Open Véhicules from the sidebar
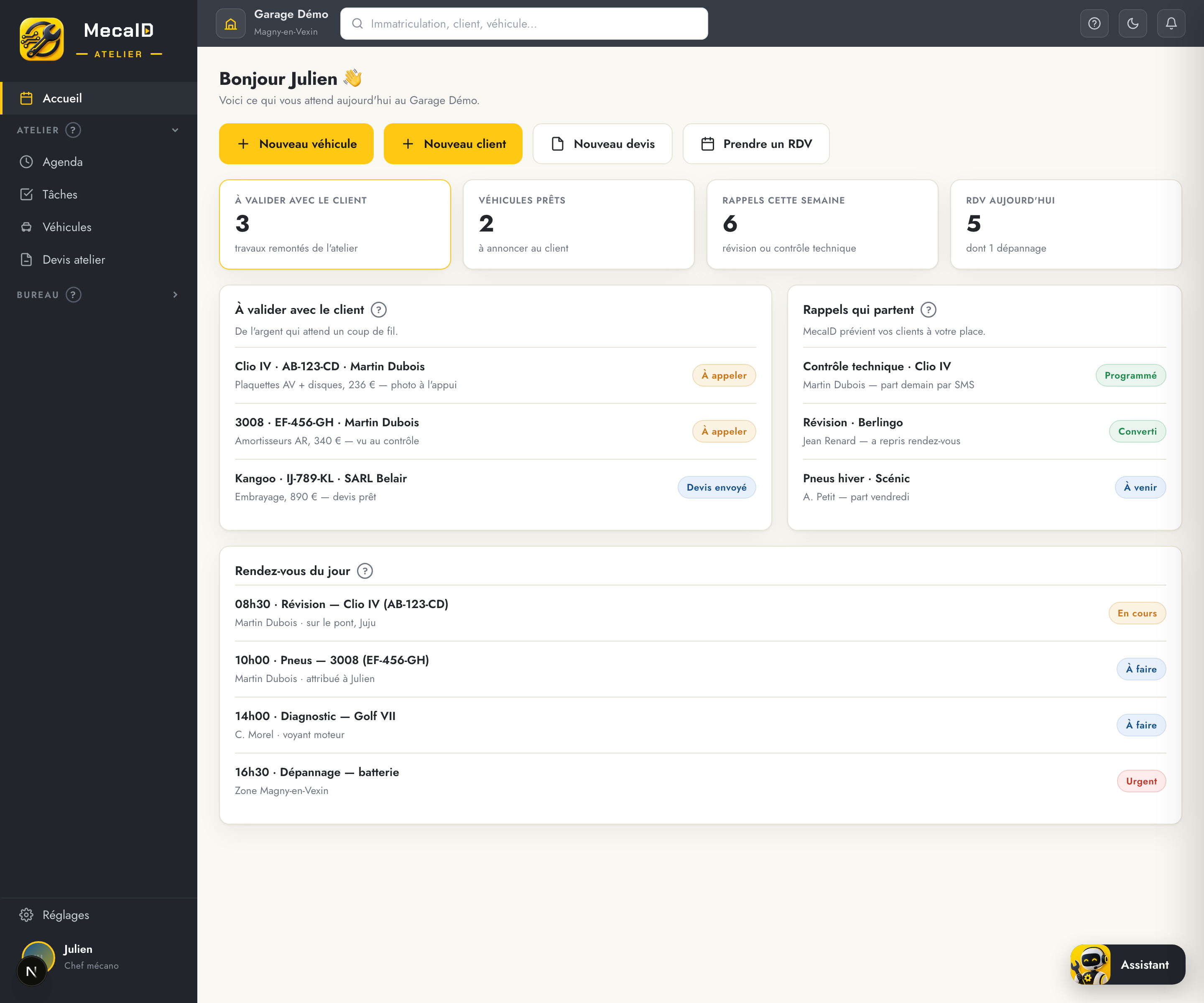Image resolution: width=1204 pixels, height=1003 pixels. click(x=99, y=227)
